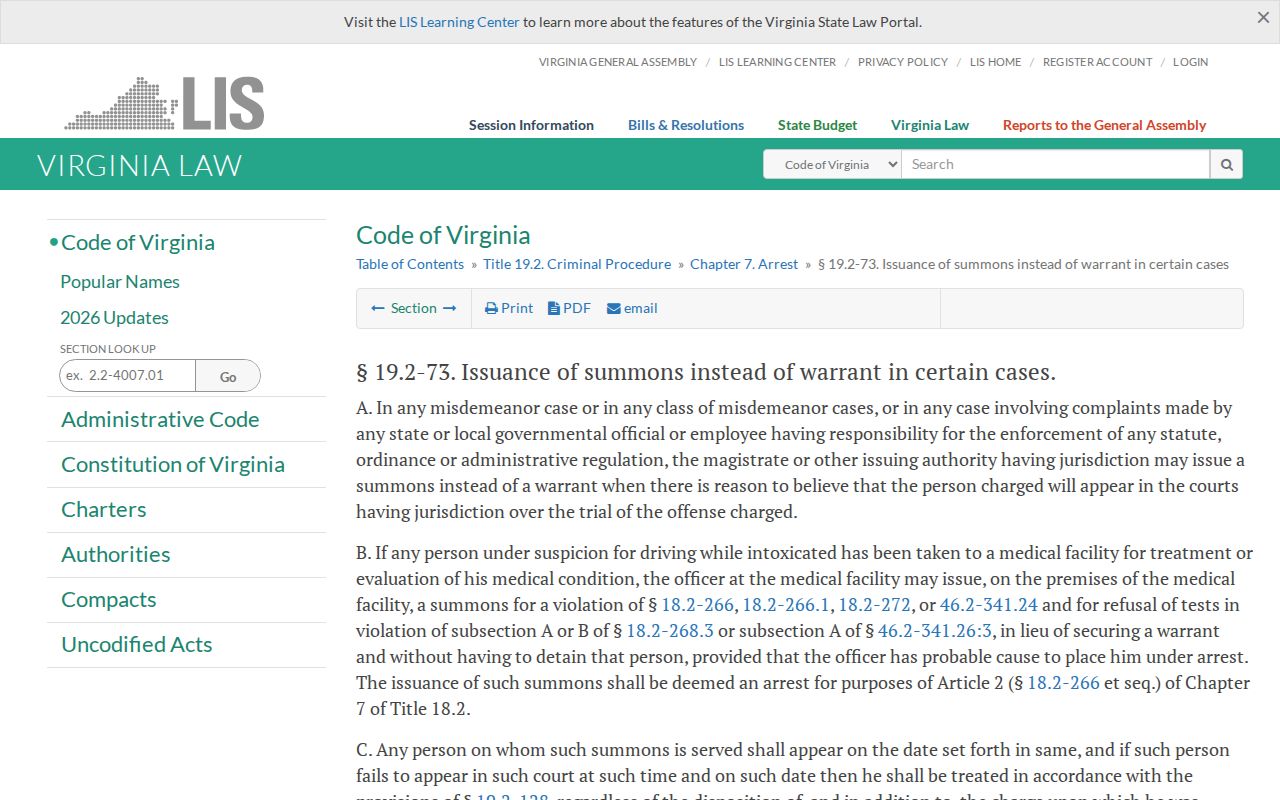Click the Login link
The height and width of the screenshot is (800, 1280).
(1190, 62)
